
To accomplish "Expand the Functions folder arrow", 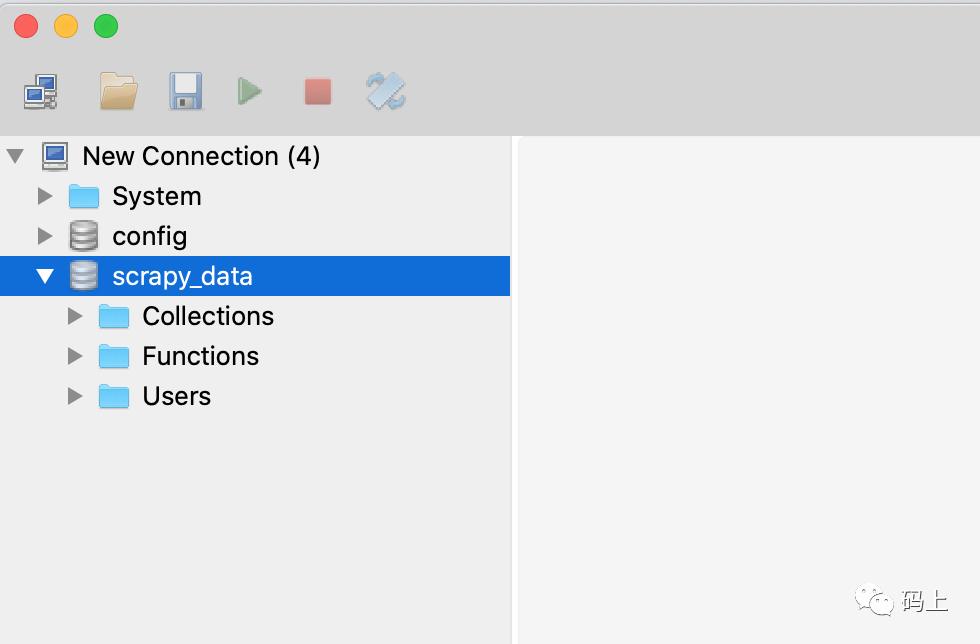I will pos(75,356).
